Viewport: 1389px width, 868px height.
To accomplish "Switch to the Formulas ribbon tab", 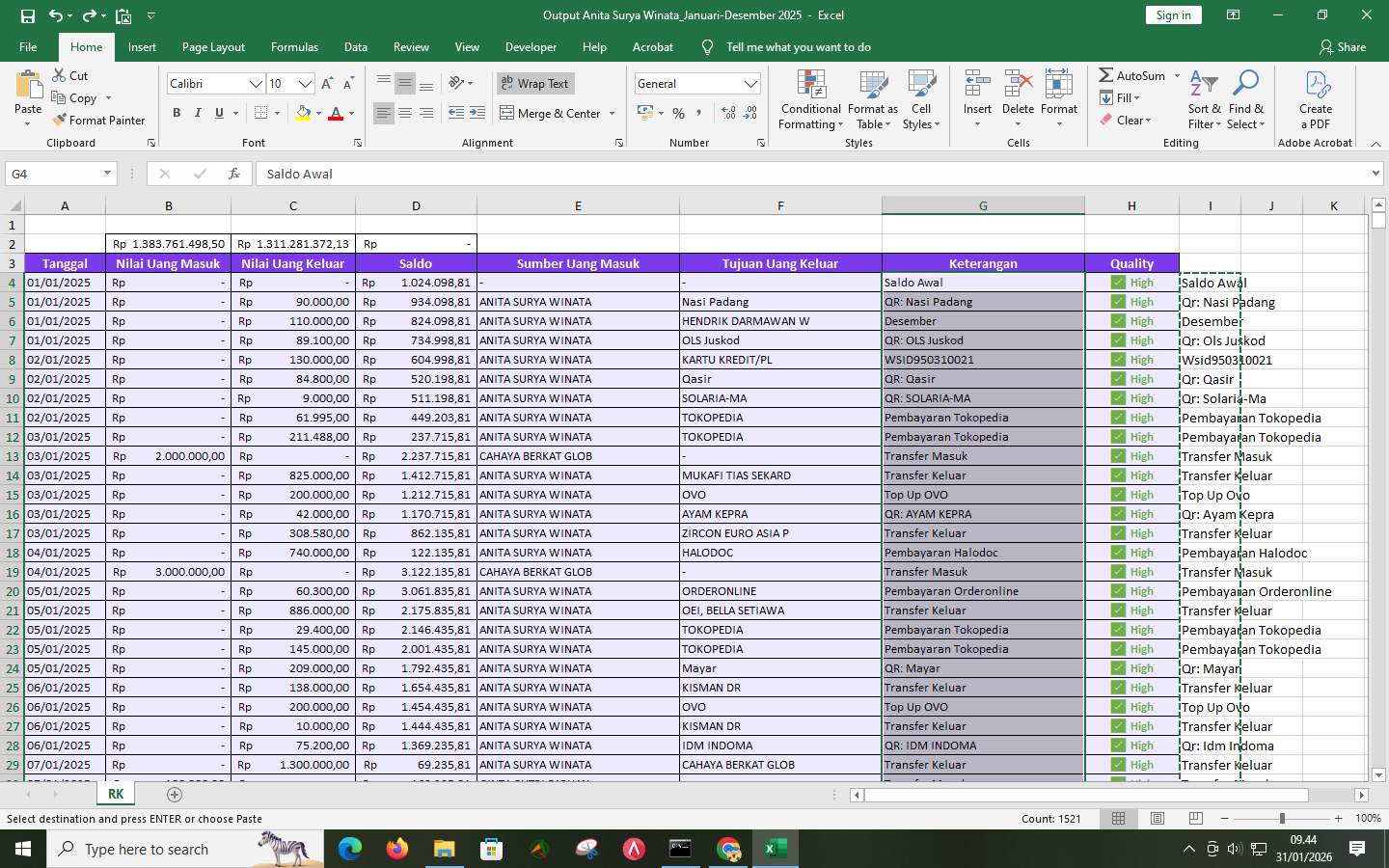I will click(294, 46).
